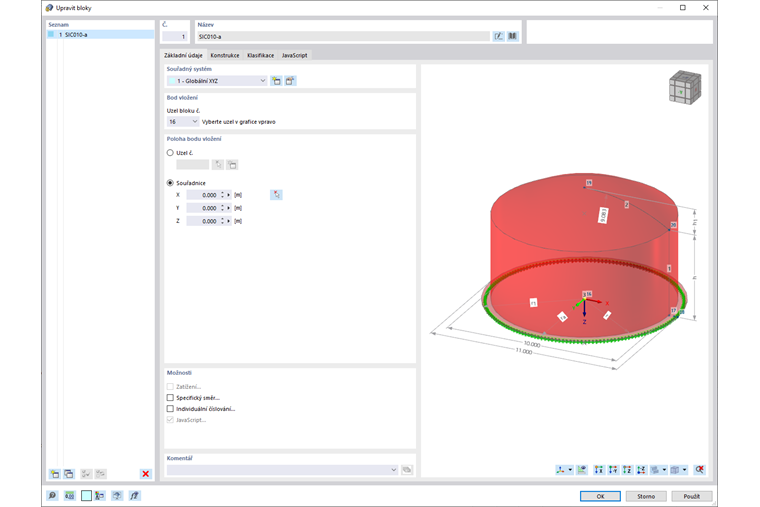Delete selected block with red X icon

click(x=145, y=474)
